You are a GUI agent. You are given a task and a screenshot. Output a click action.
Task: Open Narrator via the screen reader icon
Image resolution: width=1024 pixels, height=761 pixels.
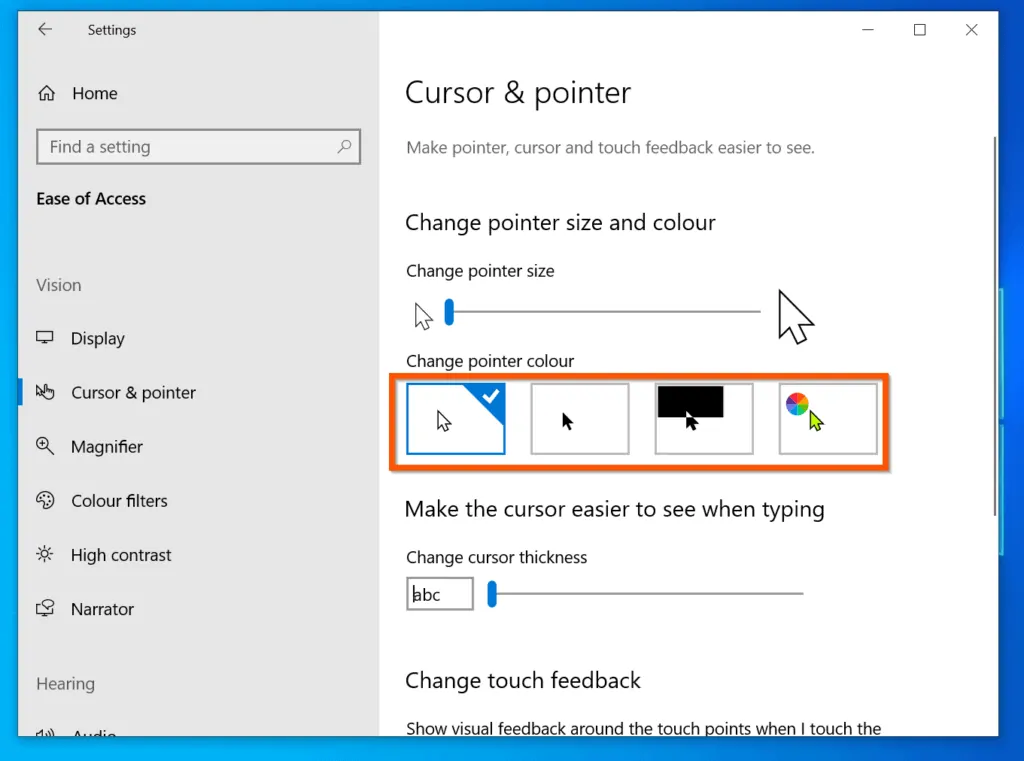point(46,608)
